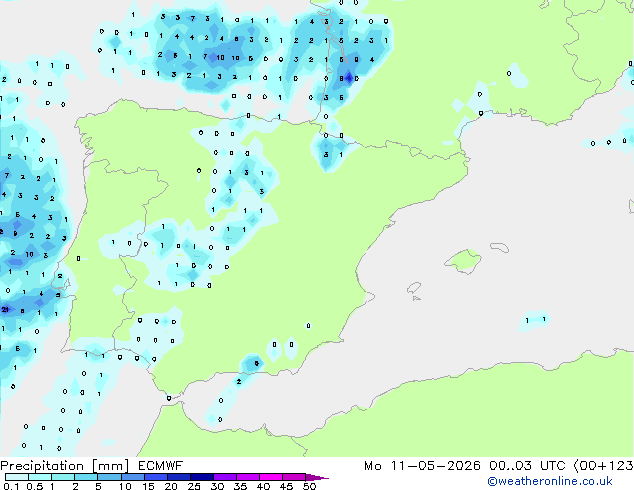The width and height of the screenshot is (634, 490).
Task: Pick the 20–25 mm legend swatch
Action: point(178,477)
